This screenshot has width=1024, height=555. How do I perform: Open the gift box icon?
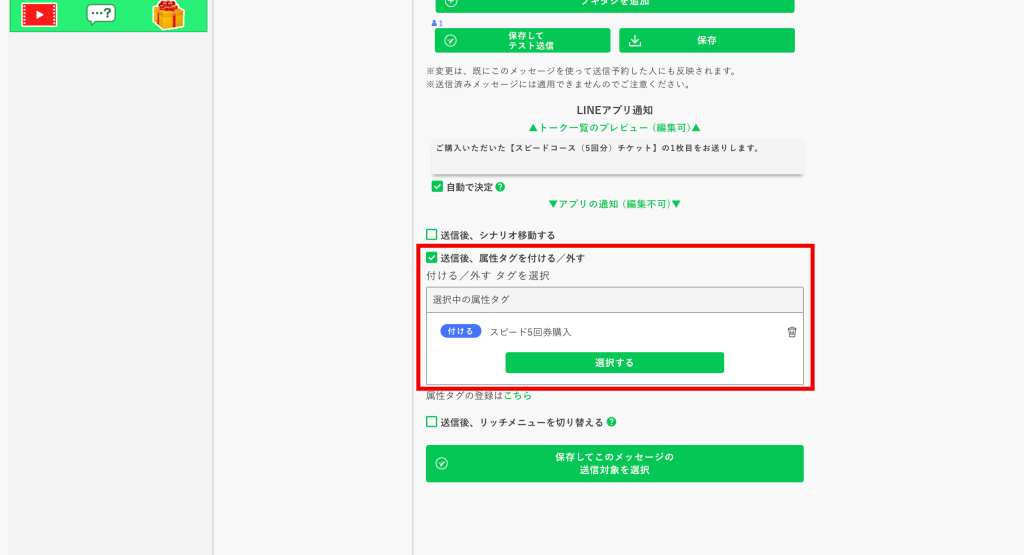pos(168,15)
